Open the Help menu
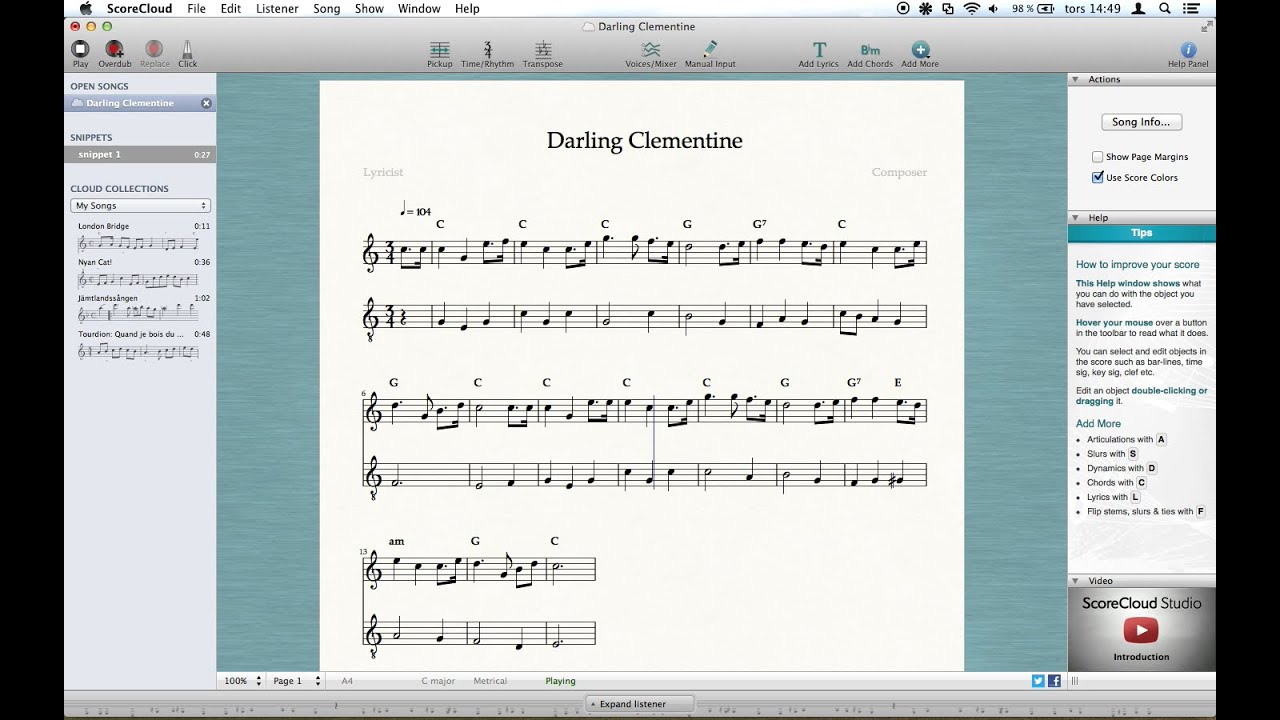 467,9
